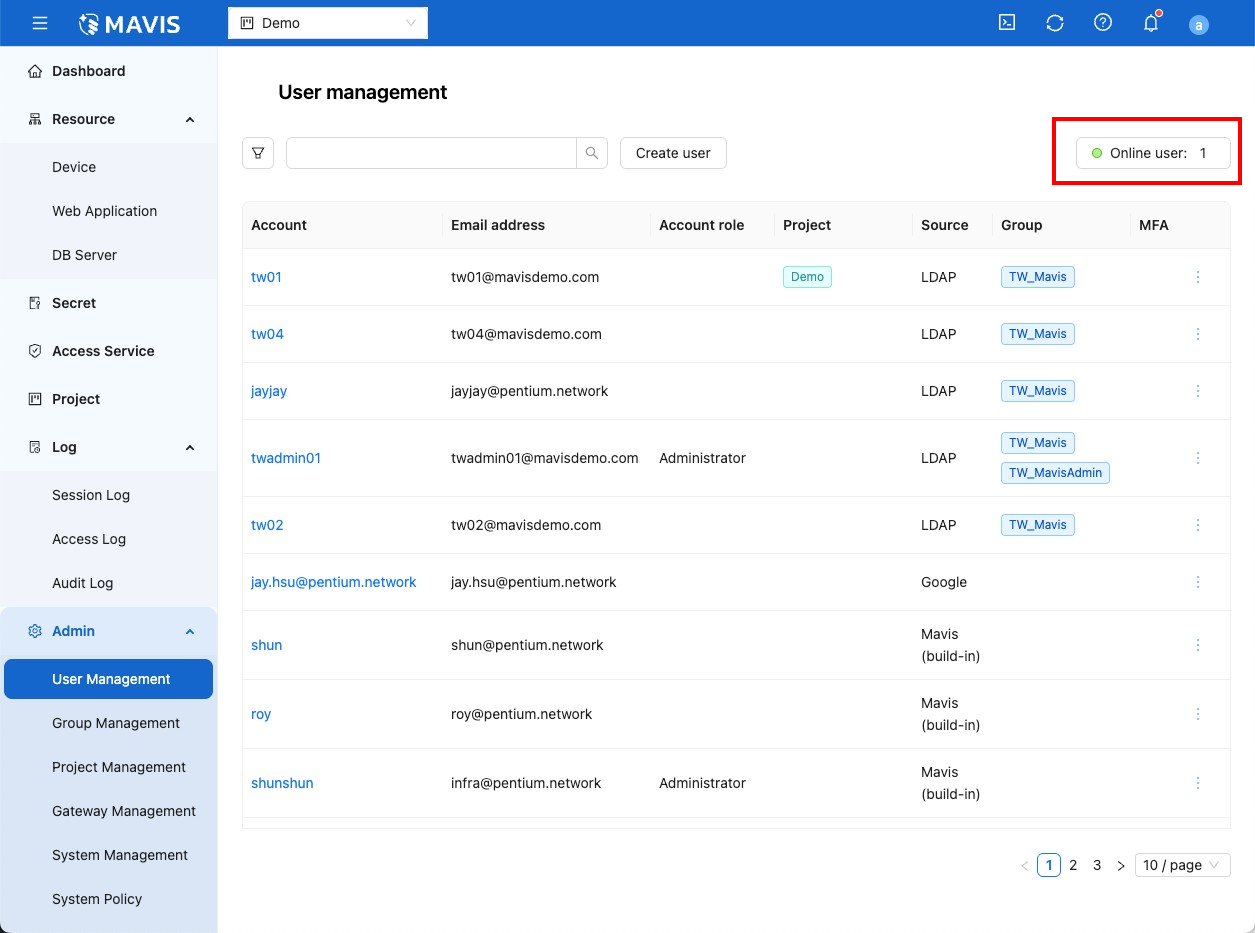The width and height of the screenshot is (1255, 933).
Task: Open the 10 / page size dropdown
Action: pos(1182,865)
